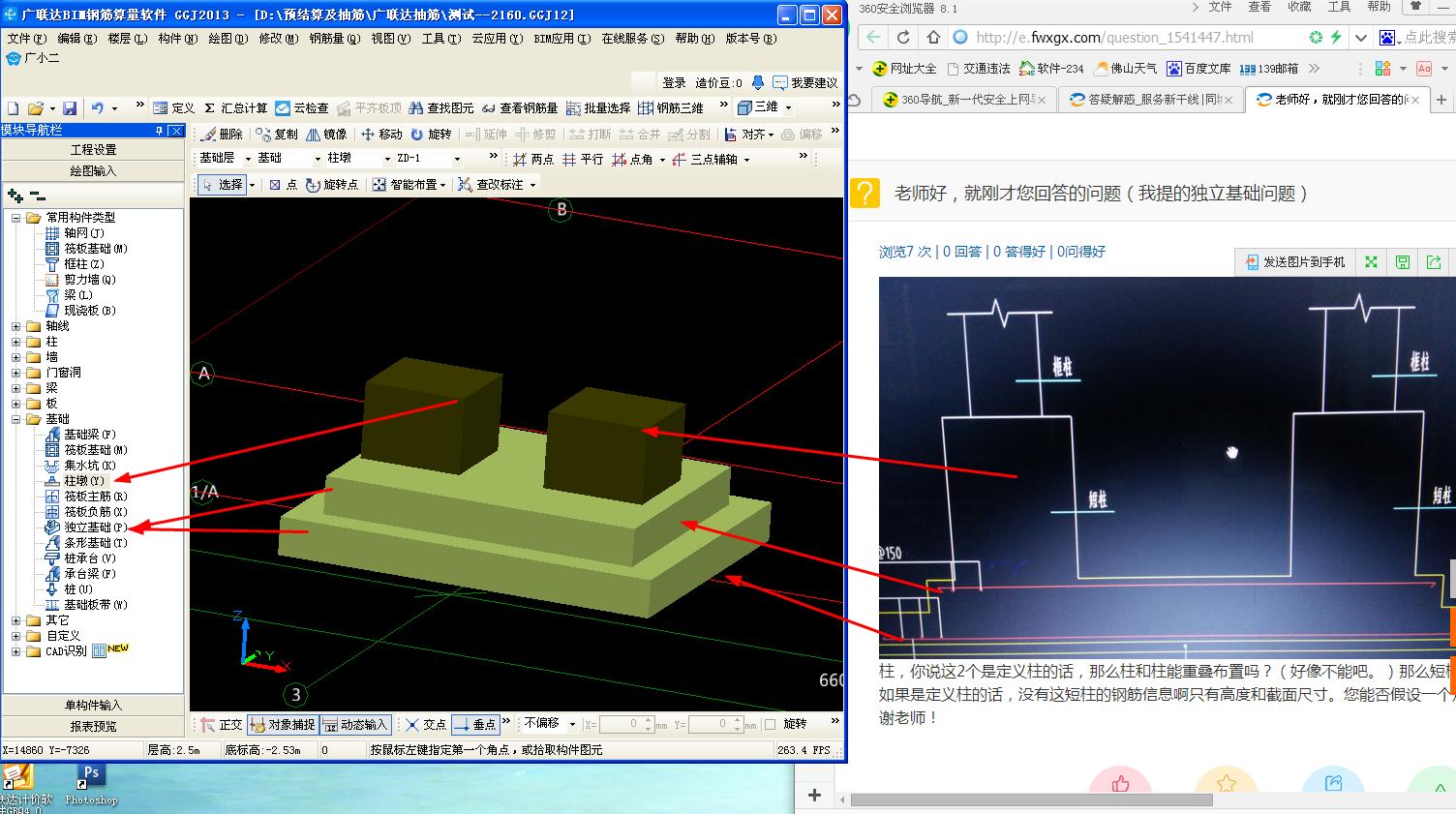Open the 三维 view dropdown
Screen dimensions: 1456x814
pyautogui.click(x=788, y=108)
